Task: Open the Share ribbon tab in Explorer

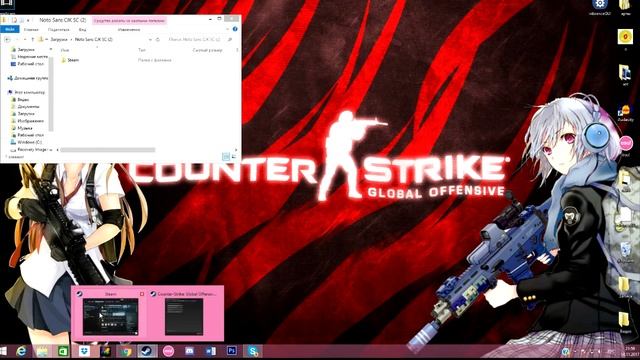Action: tap(58, 29)
